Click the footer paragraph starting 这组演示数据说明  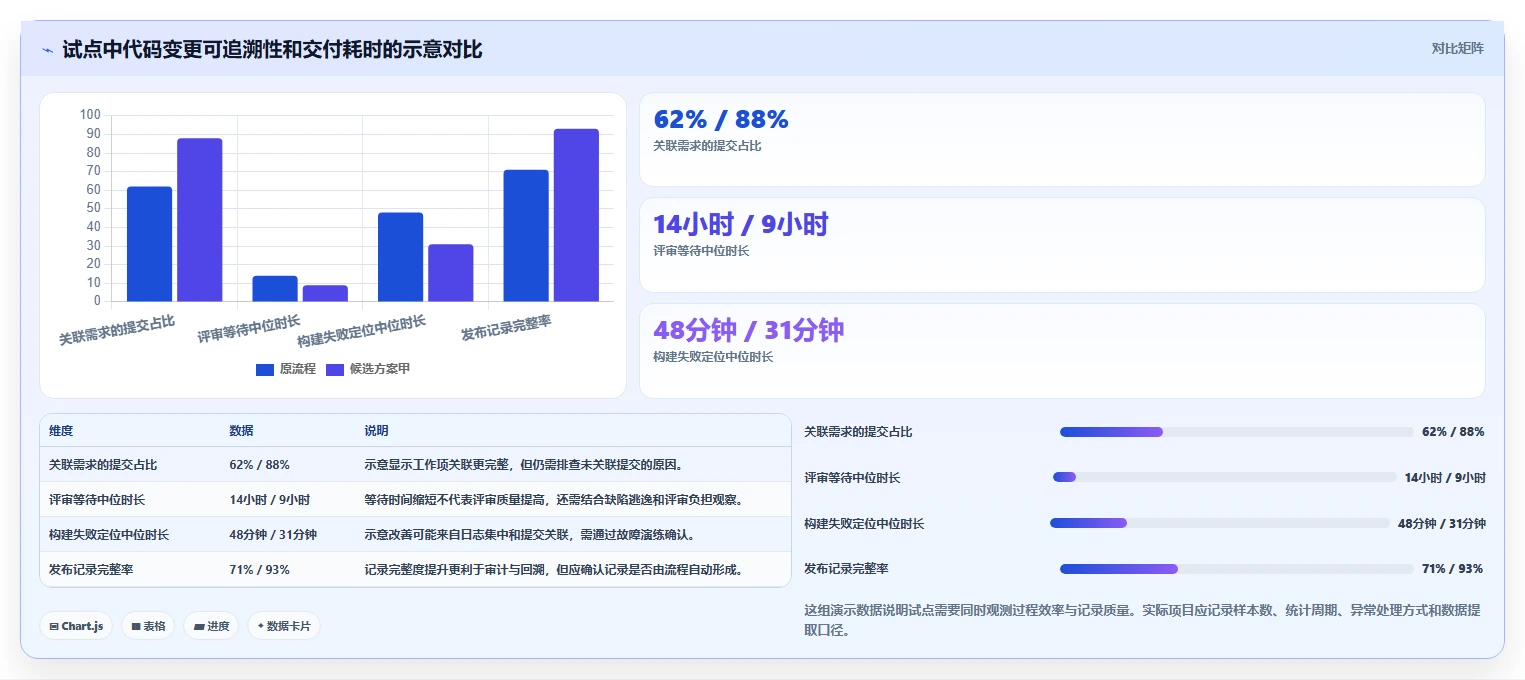[1142, 620]
